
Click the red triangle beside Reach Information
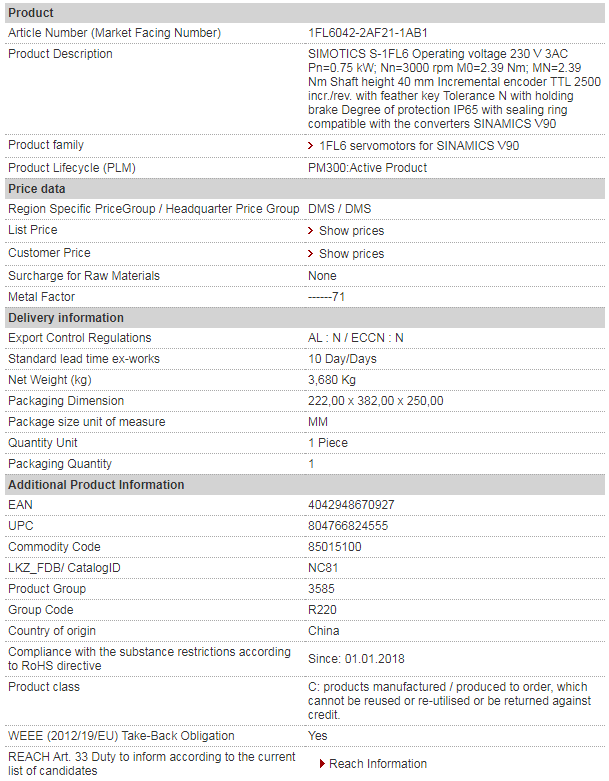(x=323, y=764)
